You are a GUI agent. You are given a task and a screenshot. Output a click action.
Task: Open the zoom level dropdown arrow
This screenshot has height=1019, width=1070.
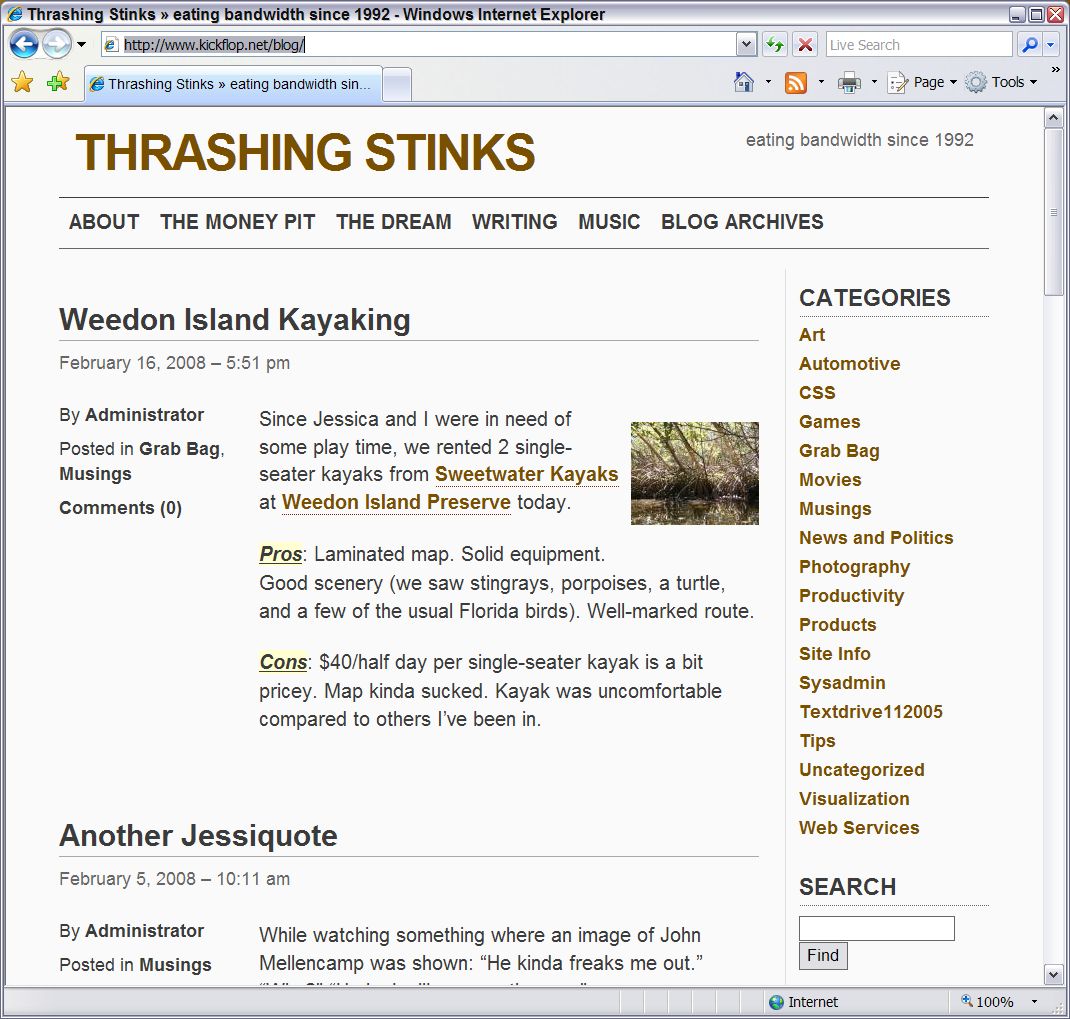1034,1002
